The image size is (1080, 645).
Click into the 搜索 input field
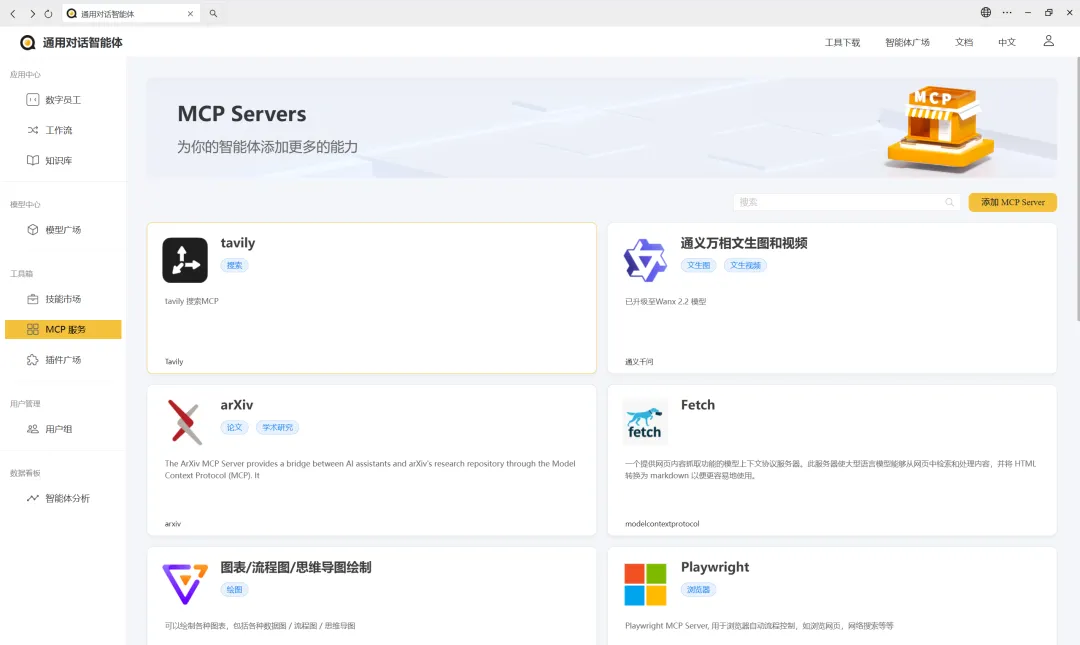(846, 202)
